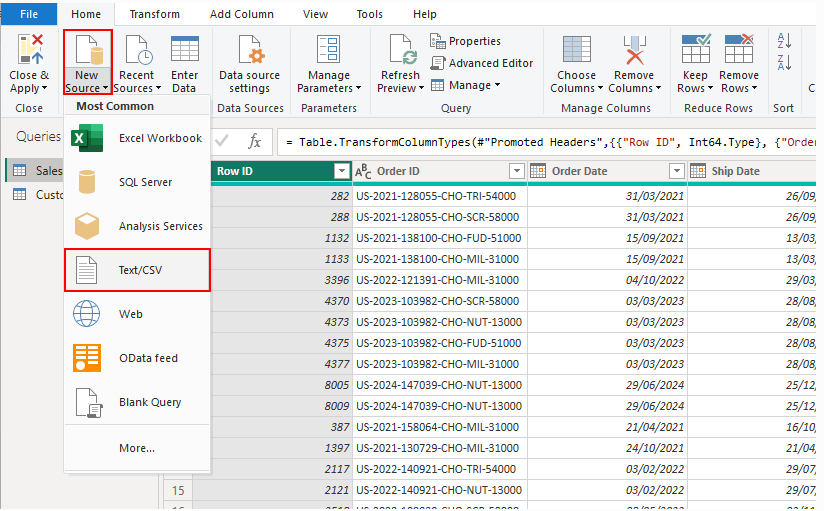Expand the Close & Apply dropdown arrow

45,88
